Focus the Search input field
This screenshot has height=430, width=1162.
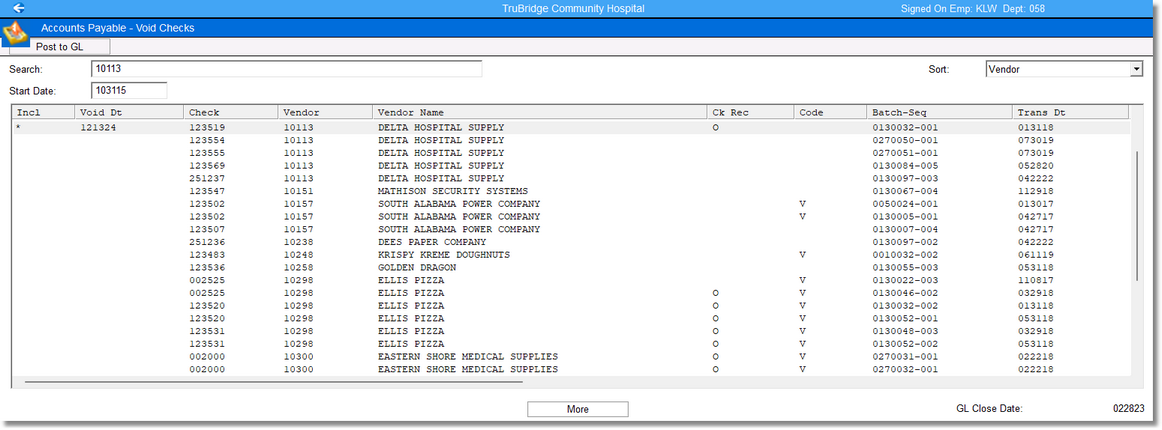click(x=286, y=69)
